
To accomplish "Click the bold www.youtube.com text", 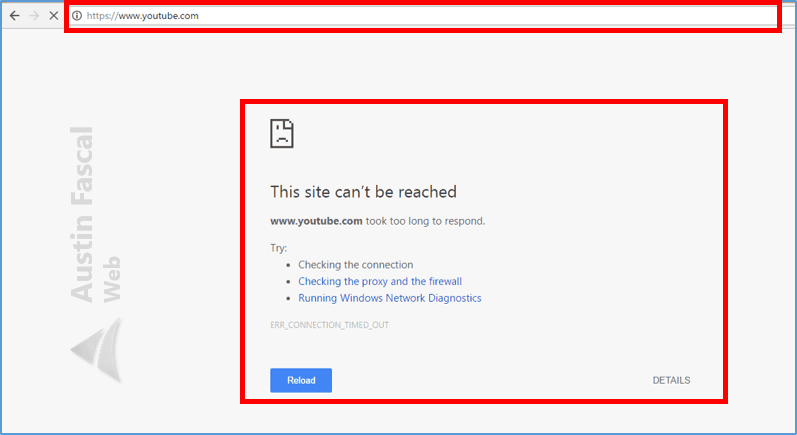I will [x=316, y=221].
